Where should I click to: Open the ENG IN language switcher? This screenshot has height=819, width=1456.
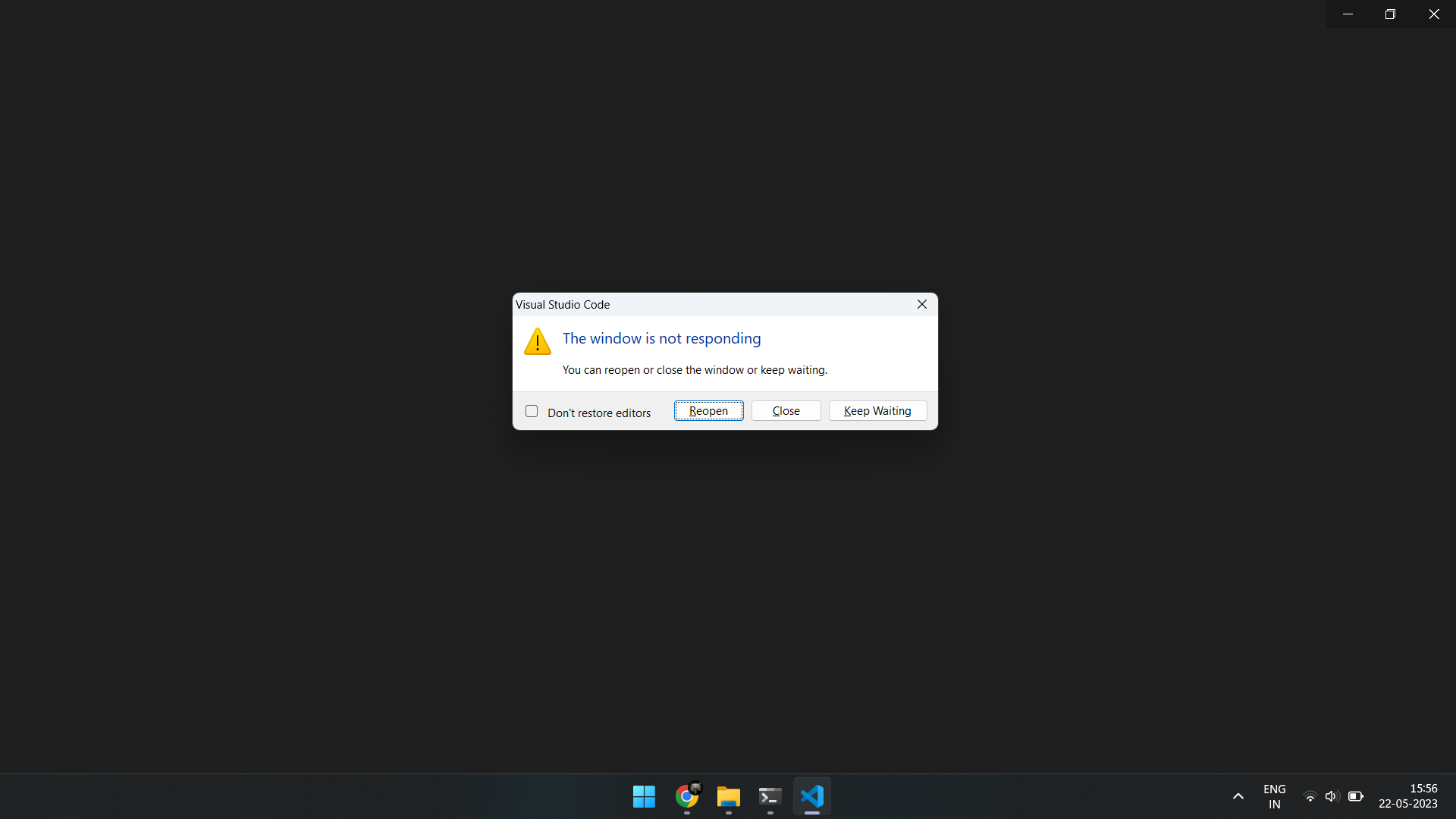[x=1274, y=796]
